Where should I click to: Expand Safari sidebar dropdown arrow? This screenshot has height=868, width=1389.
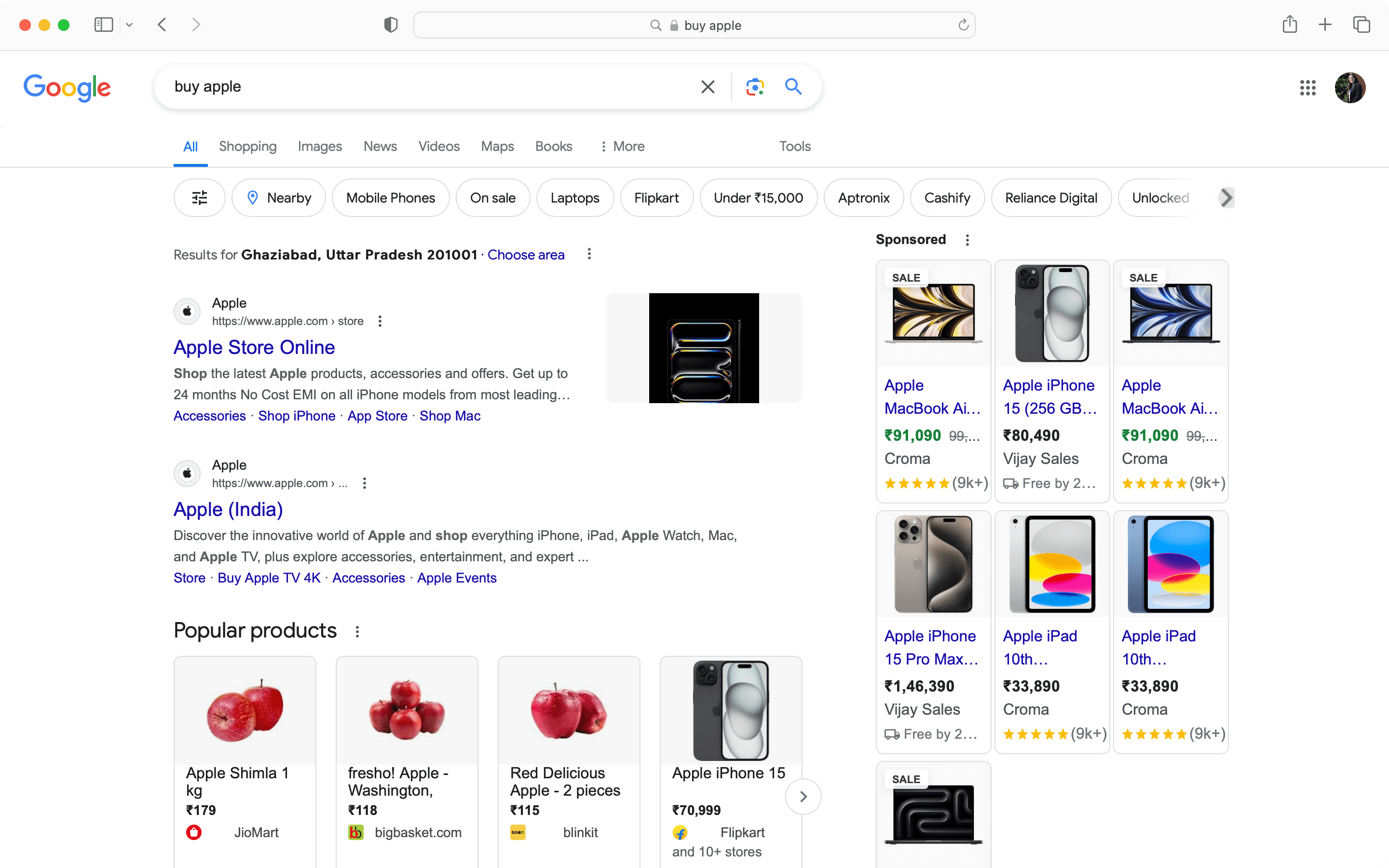click(x=129, y=25)
